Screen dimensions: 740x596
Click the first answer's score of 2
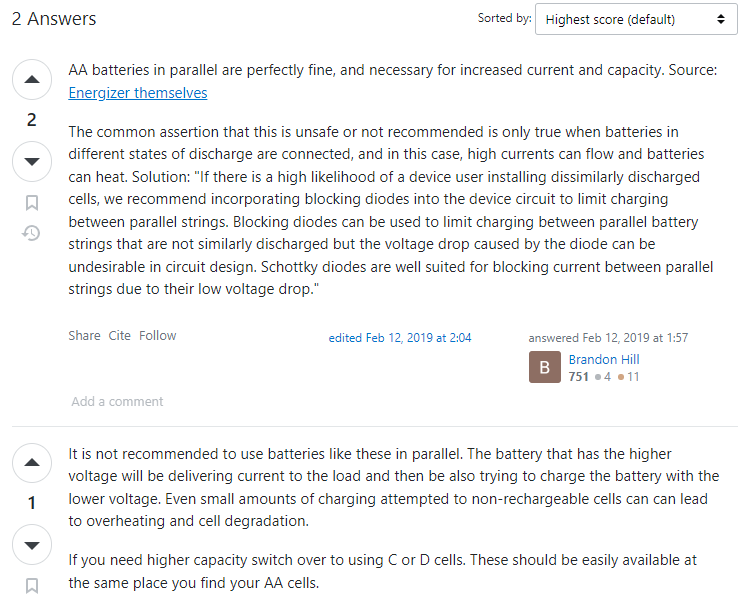point(32,120)
